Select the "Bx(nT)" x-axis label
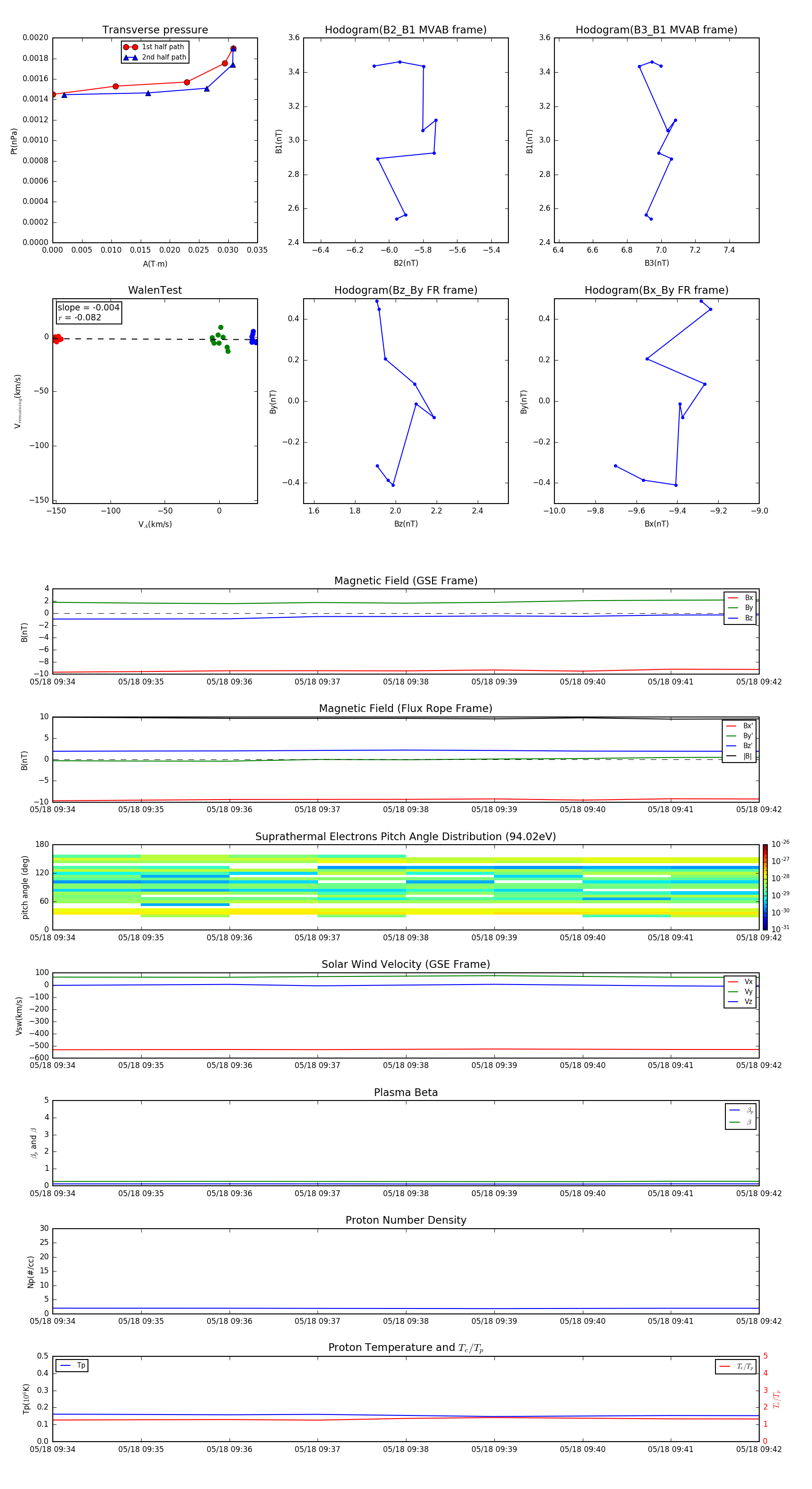 [x=656, y=524]
